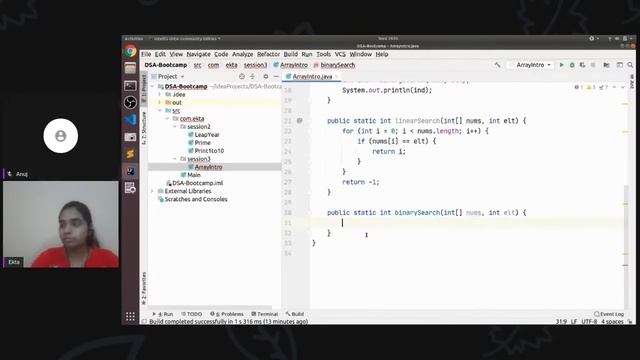Toggle the Project side tool window button
This screenshot has width=640, height=360.
click(x=144, y=88)
